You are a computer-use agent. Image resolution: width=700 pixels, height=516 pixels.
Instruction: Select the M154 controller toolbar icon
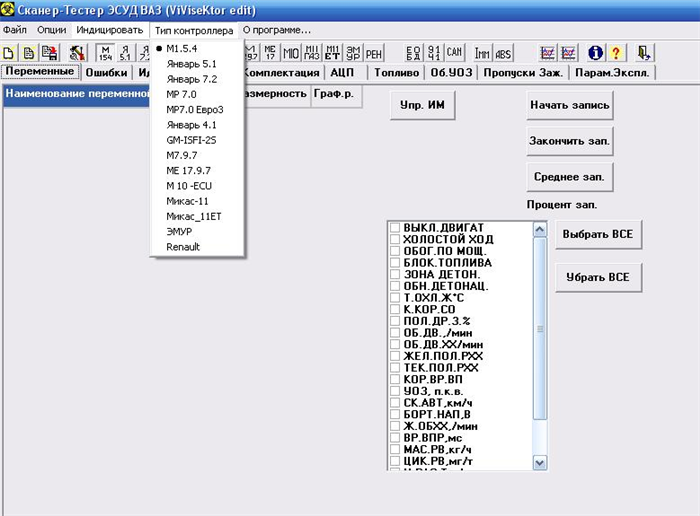click(105, 53)
